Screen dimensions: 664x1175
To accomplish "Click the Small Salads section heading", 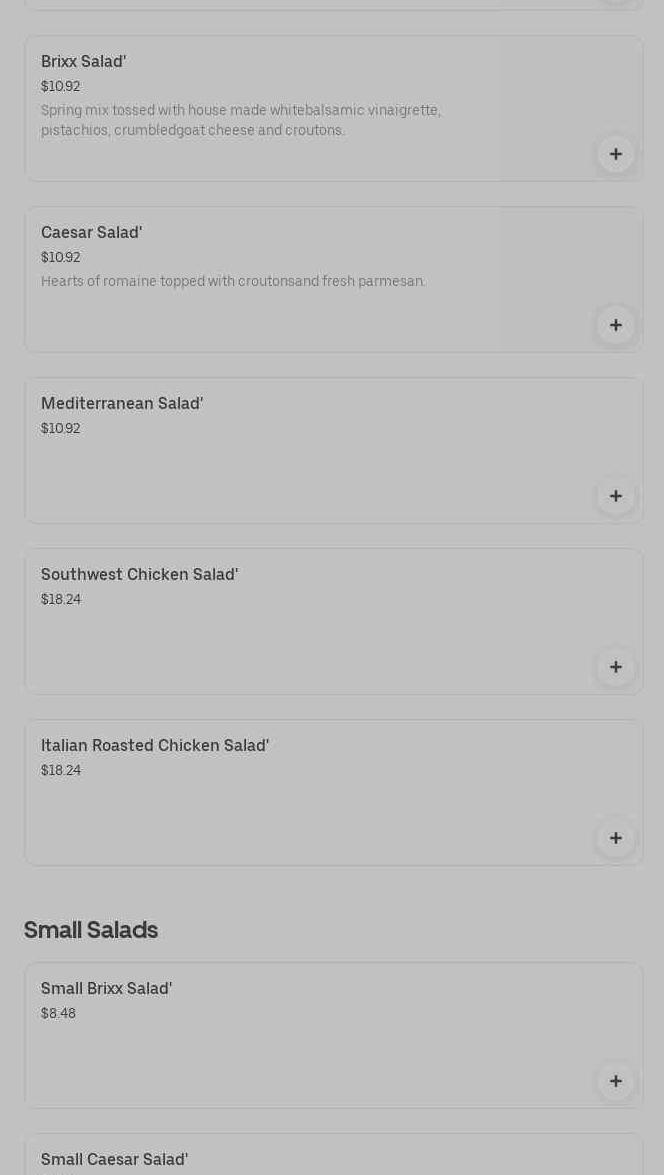I will point(91,930).
